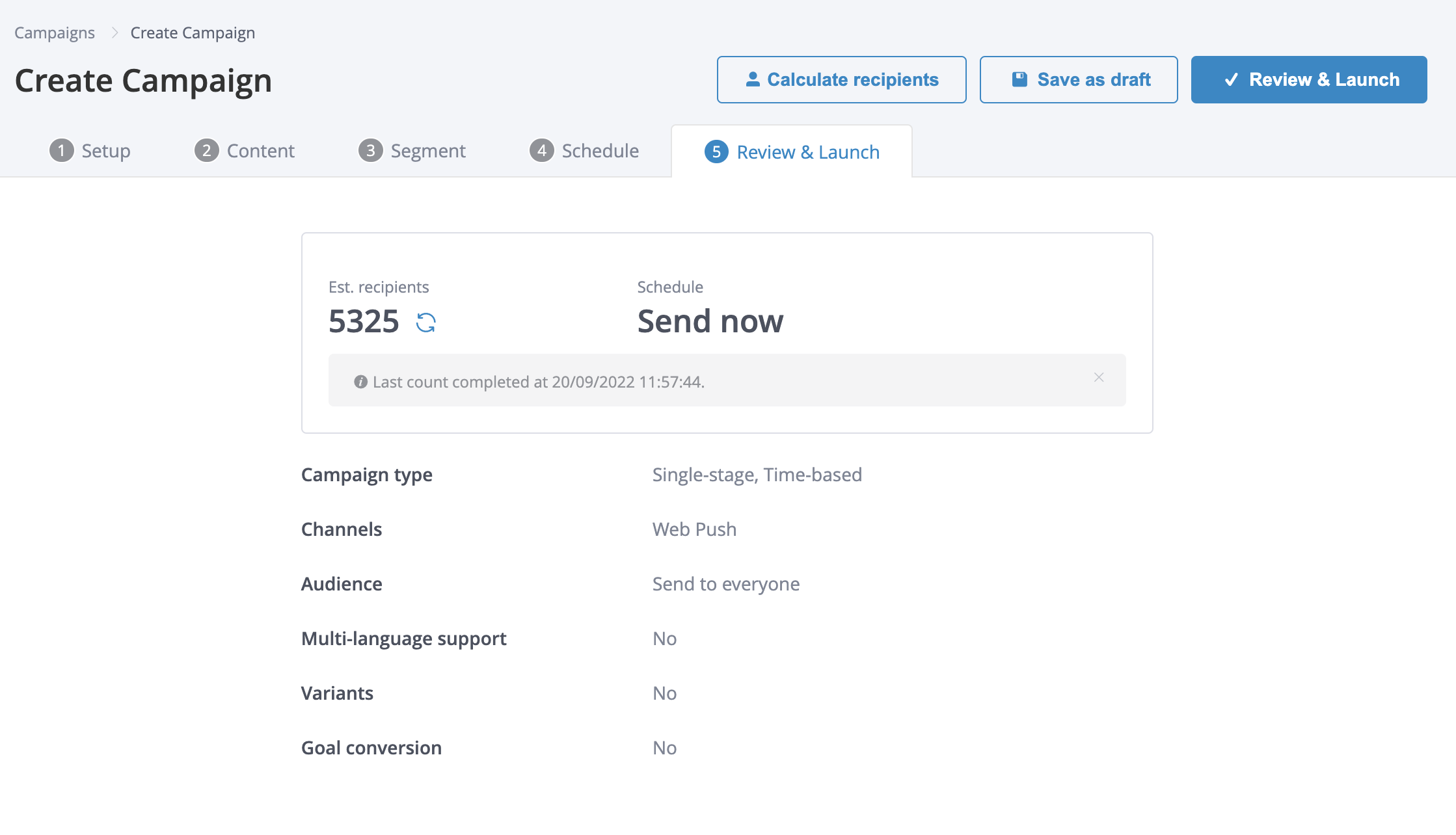
Task: Open the Schedule tab
Action: tap(600, 151)
